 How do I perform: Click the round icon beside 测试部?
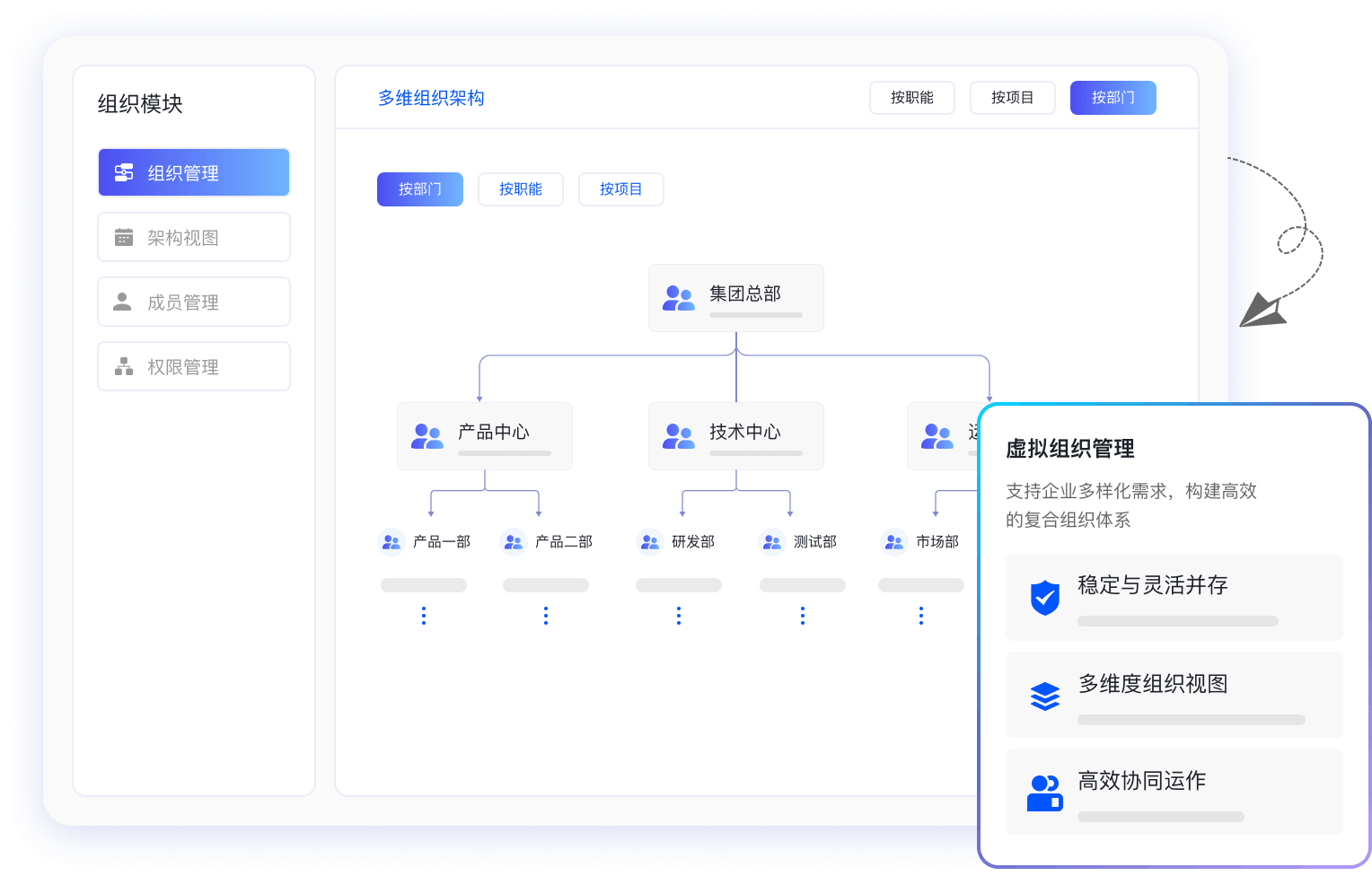click(x=772, y=542)
